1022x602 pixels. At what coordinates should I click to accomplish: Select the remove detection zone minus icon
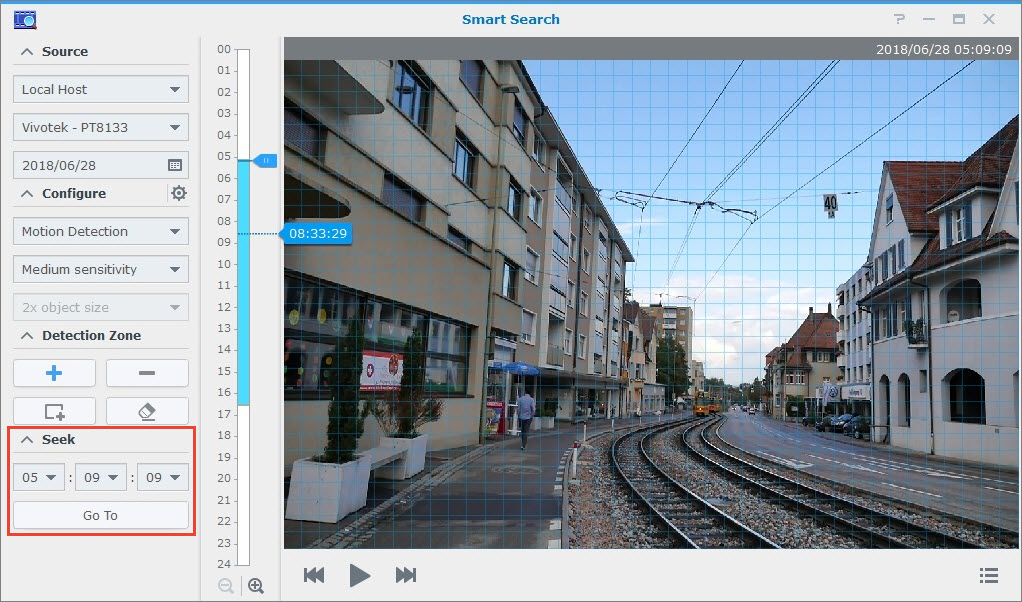(x=147, y=372)
